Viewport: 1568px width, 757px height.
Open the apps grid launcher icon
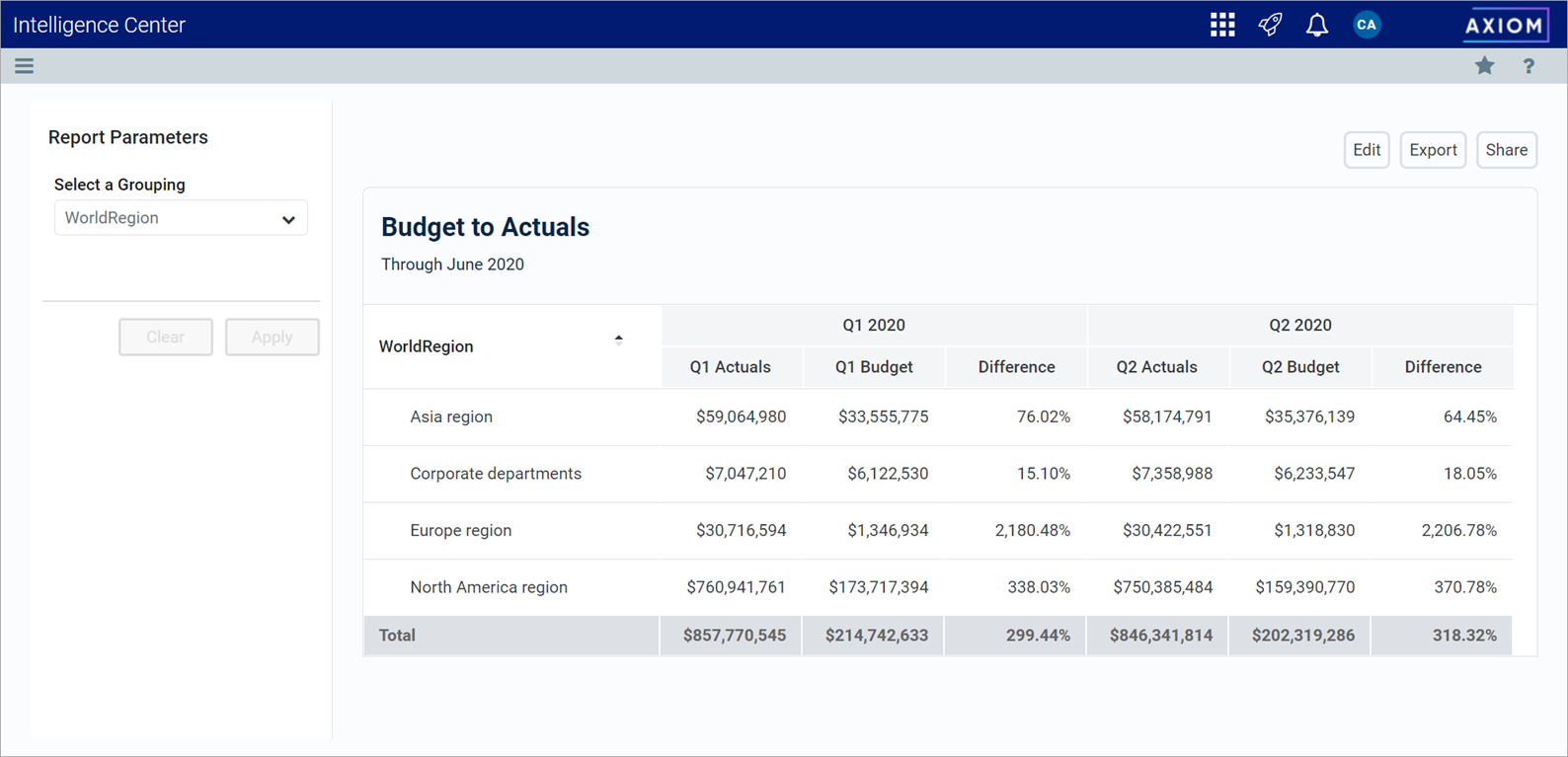click(x=1222, y=25)
